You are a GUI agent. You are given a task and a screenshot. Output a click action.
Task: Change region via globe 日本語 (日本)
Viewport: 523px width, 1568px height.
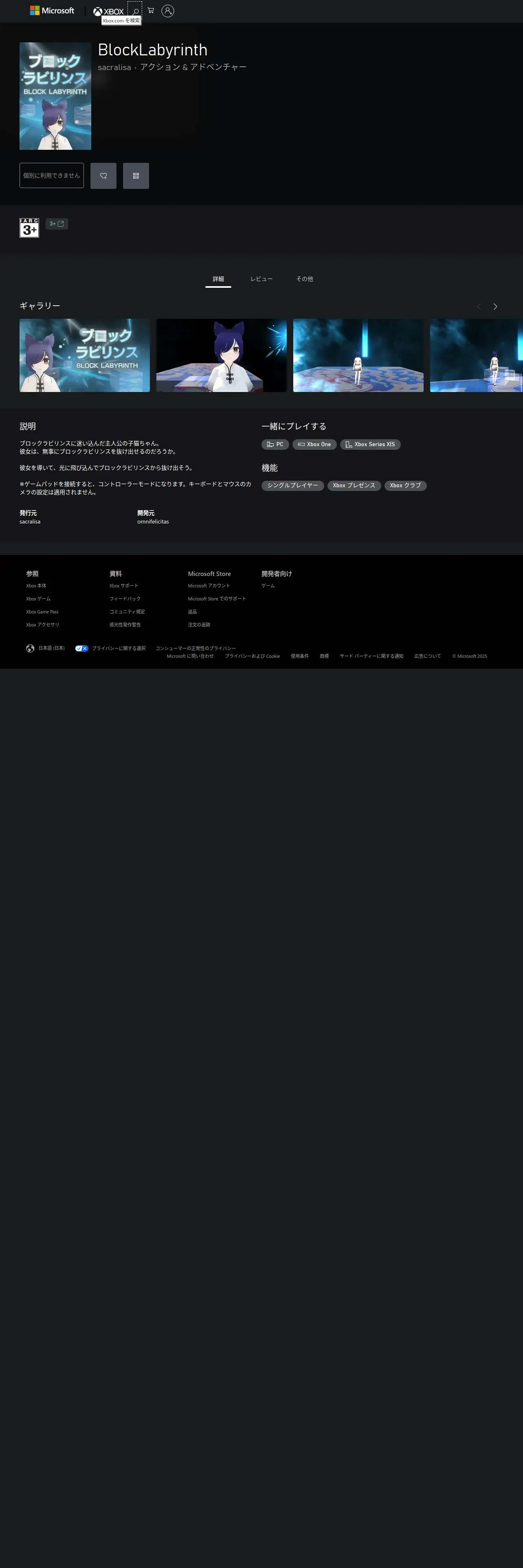click(45, 648)
